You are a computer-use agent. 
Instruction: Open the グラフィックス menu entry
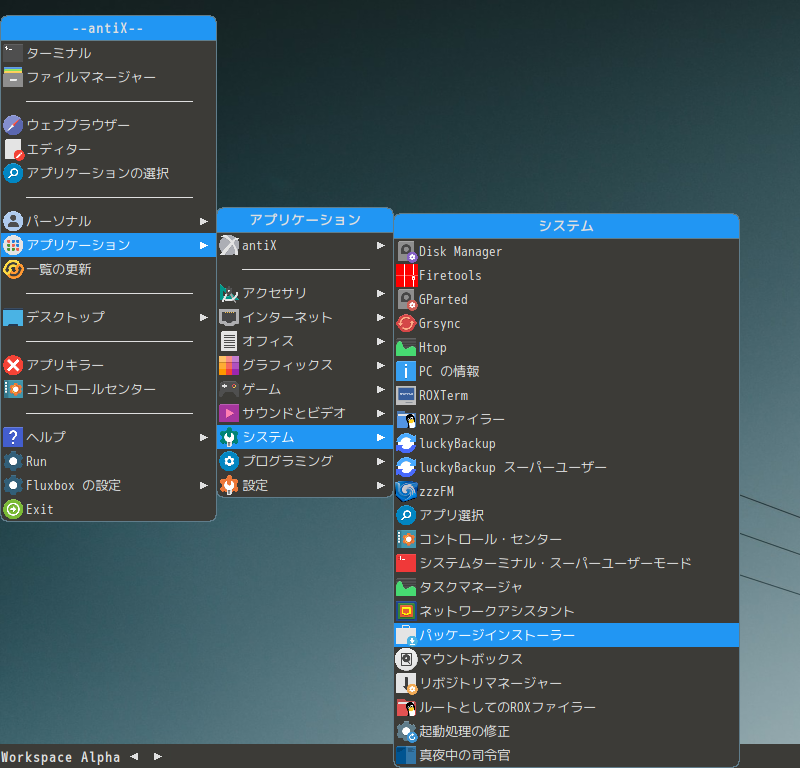tap(305, 365)
